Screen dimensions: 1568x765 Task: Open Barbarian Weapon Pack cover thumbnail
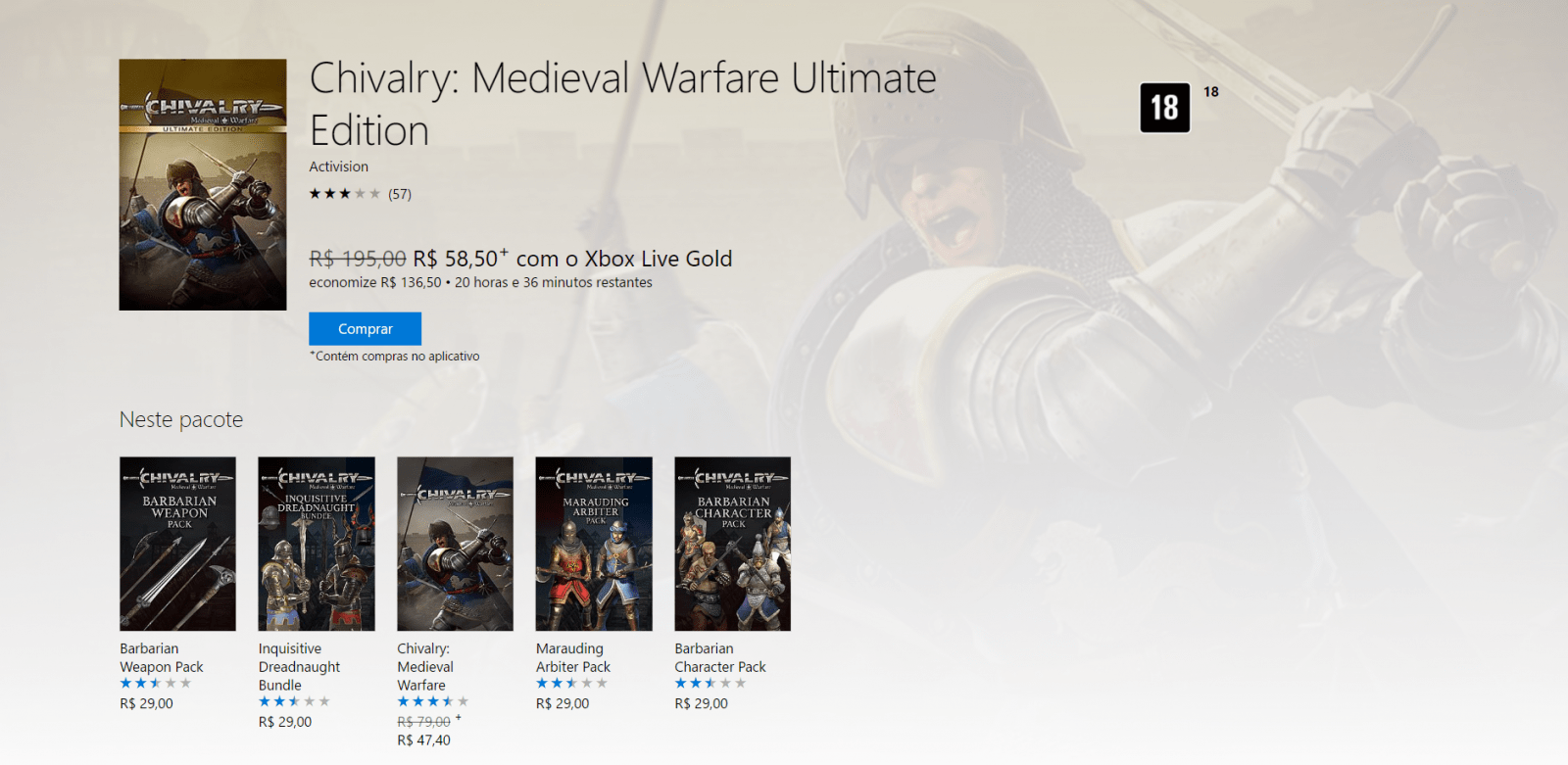click(x=177, y=544)
